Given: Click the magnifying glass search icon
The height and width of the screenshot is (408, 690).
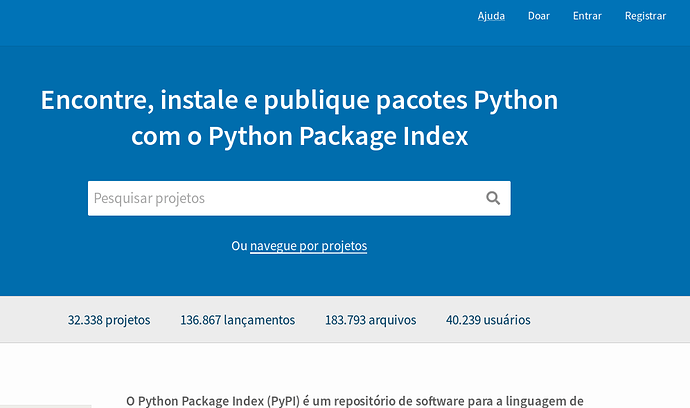Looking at the screenshot, I should pyautogui.click(x=493, y=198).
